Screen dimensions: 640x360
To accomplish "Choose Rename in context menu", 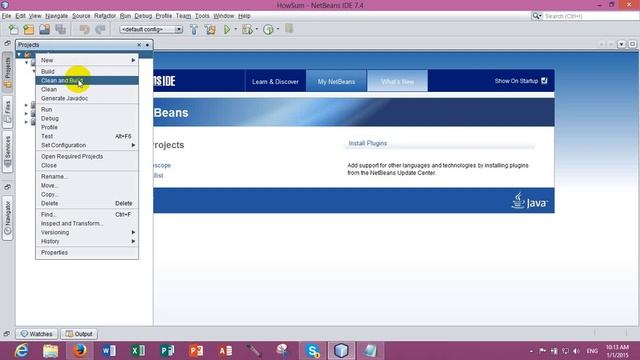I will 87,177.
